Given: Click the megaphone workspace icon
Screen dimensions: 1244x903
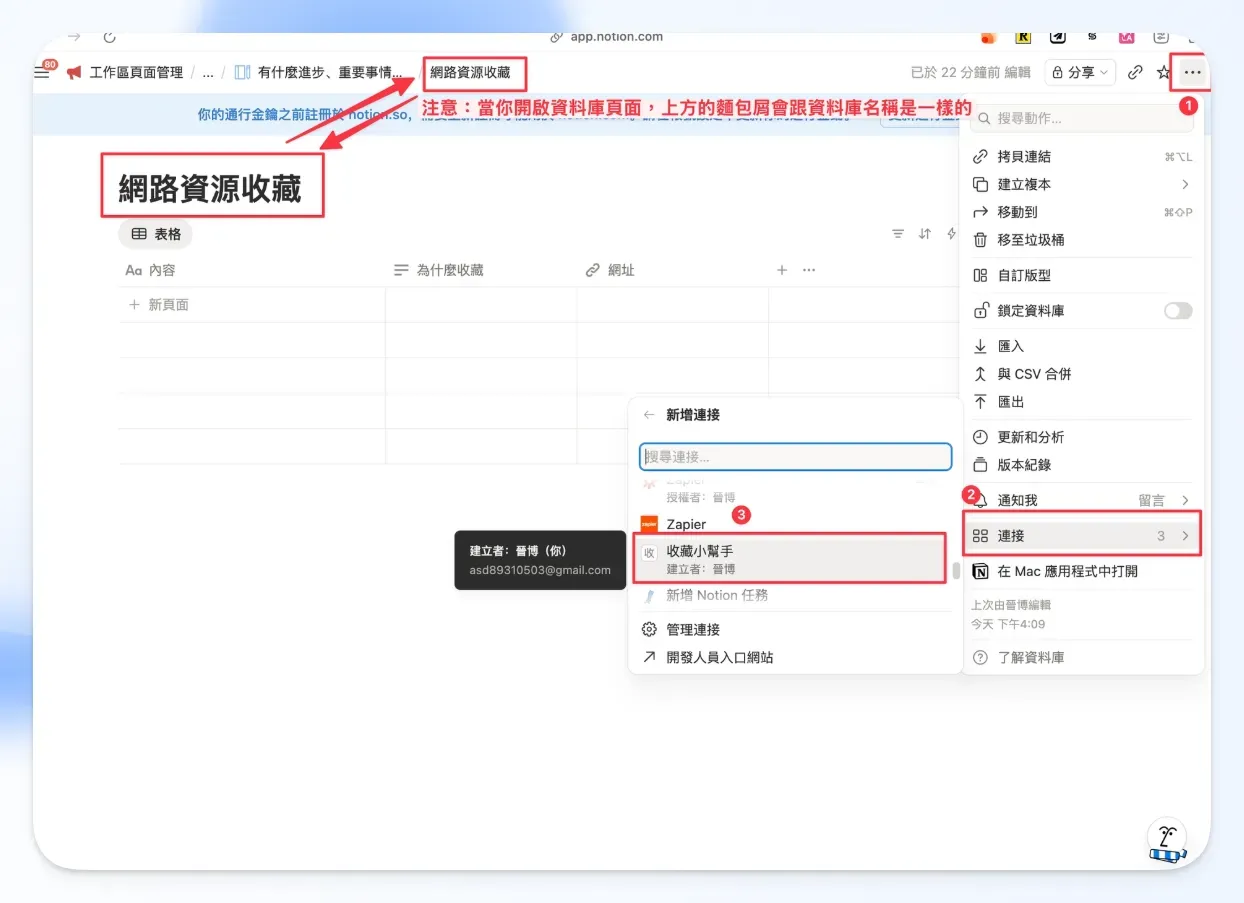Looking at the screenshot, I should [x=74, y=72].
